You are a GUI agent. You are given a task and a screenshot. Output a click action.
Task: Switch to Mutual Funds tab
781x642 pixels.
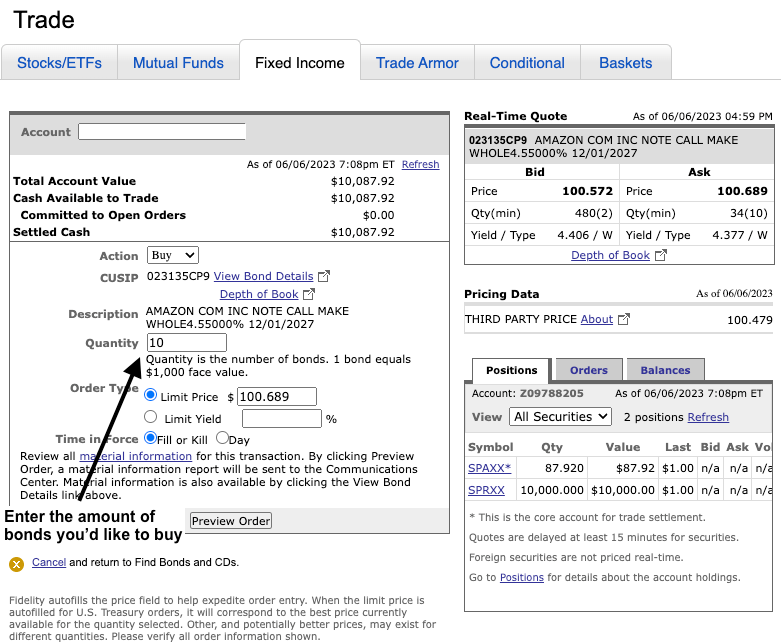[178, 63]
